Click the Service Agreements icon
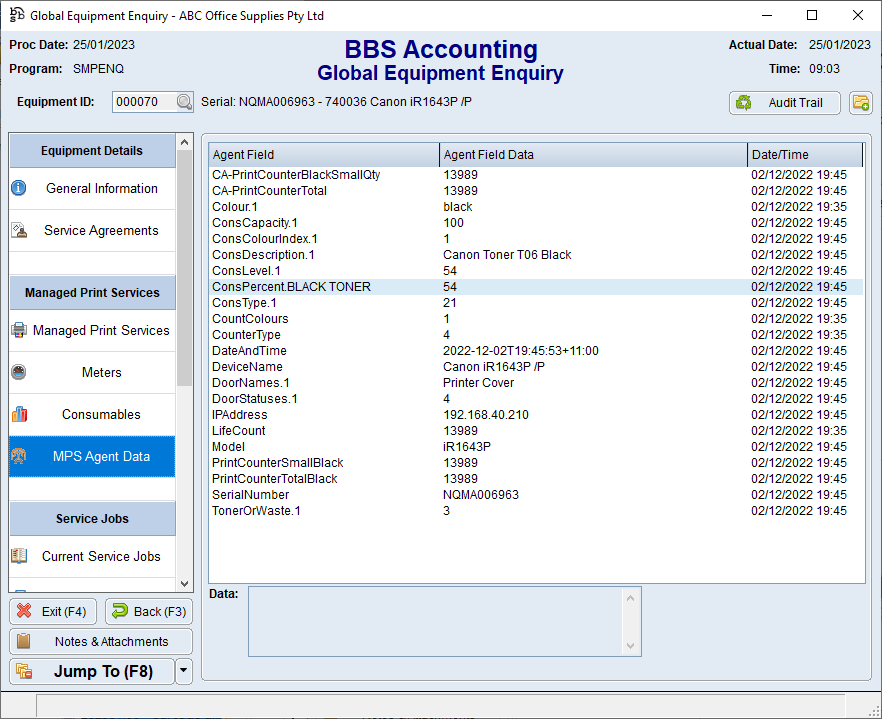Screen dimensions: 882x719 coord(19,230)
